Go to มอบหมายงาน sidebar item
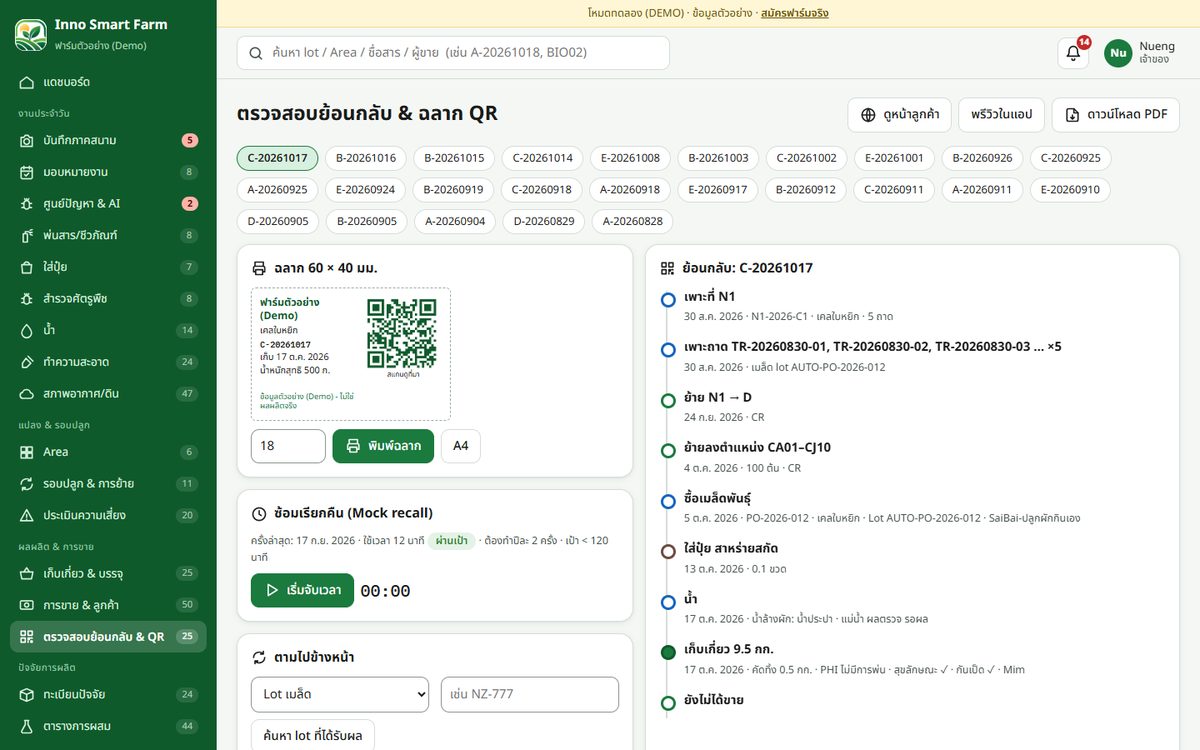This screenshot has height=750, width=1200. (x=108, y=172)
